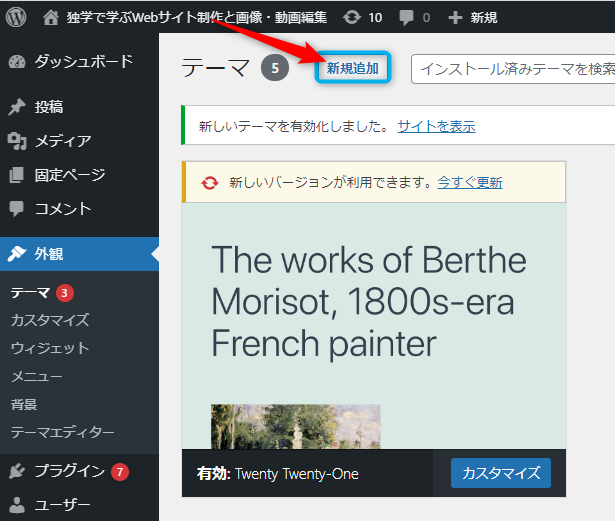Viewport: 615px width, 521px height.
Task: Click the 今すぐ更新 link
Action: click(470, 182)
